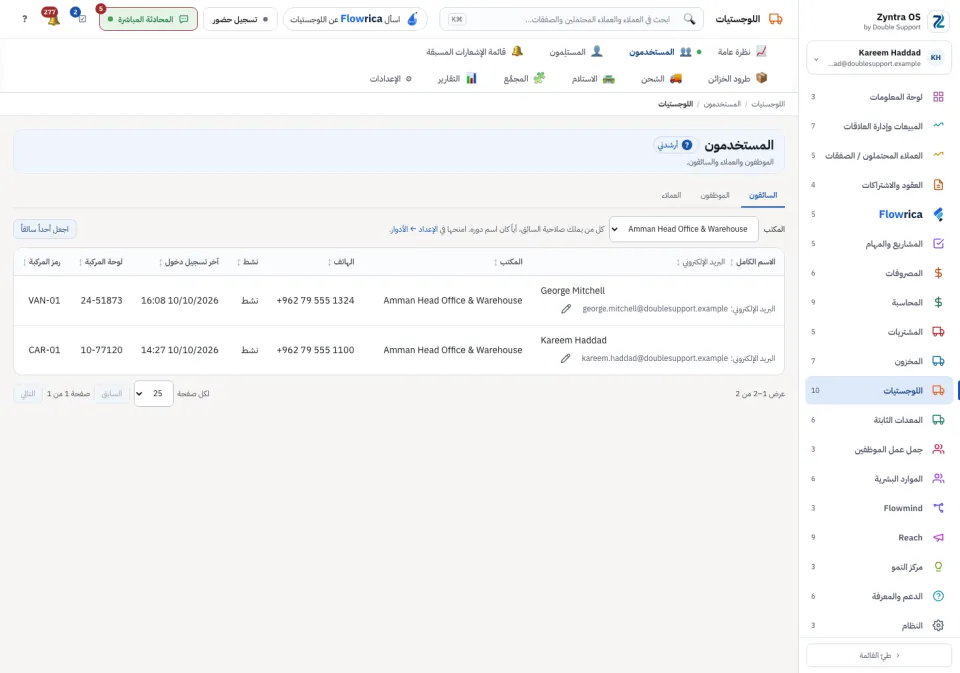Viewport: 960px width, 673px height.
Task: Click التالي next page button
Action: (28, 394)
